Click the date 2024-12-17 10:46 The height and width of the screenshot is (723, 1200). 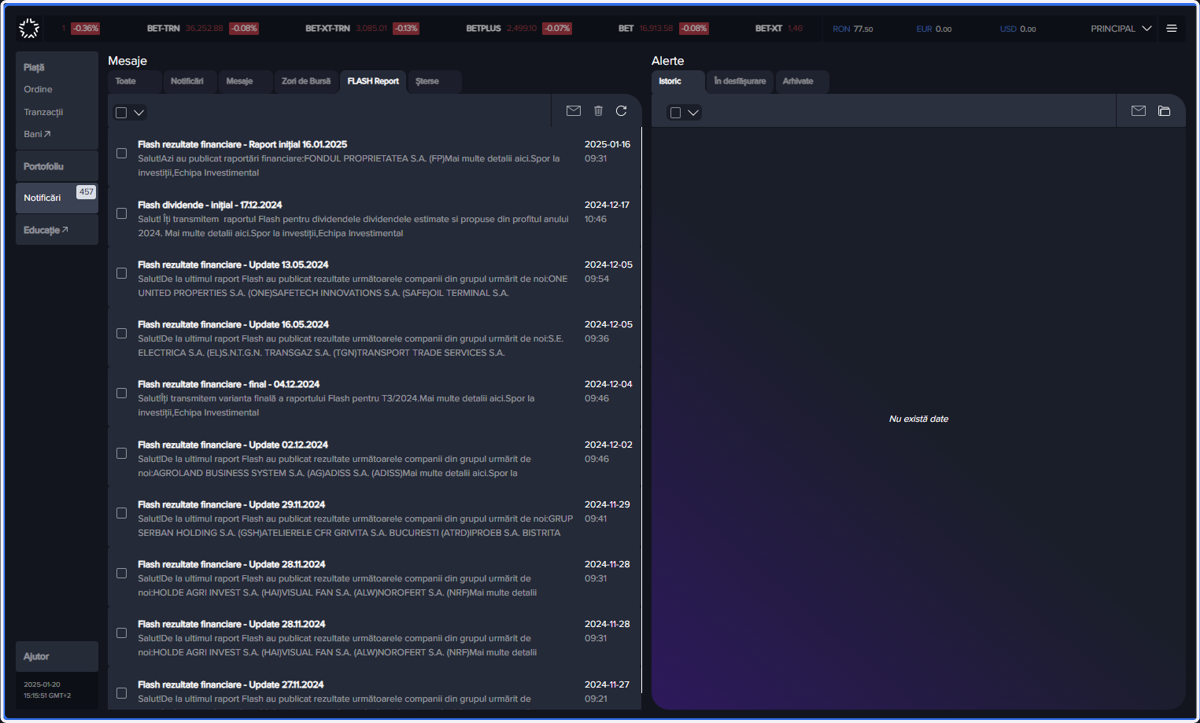pos(607,211)
